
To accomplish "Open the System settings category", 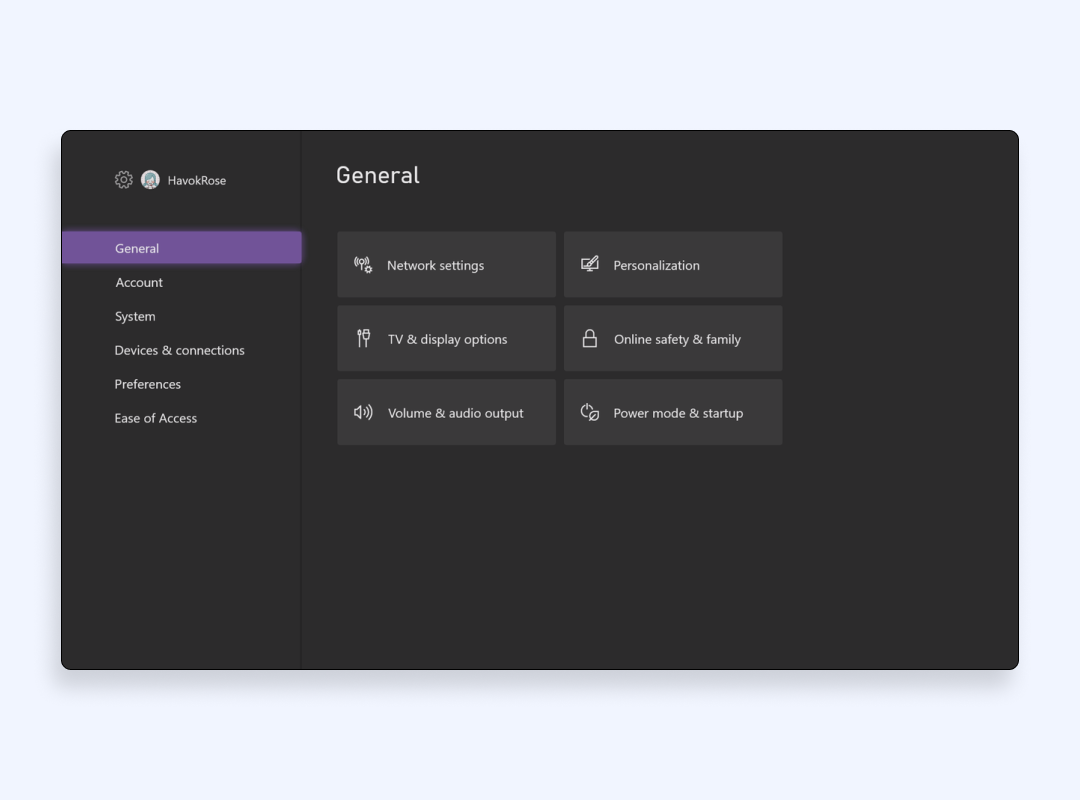I will tap(135, 317).
